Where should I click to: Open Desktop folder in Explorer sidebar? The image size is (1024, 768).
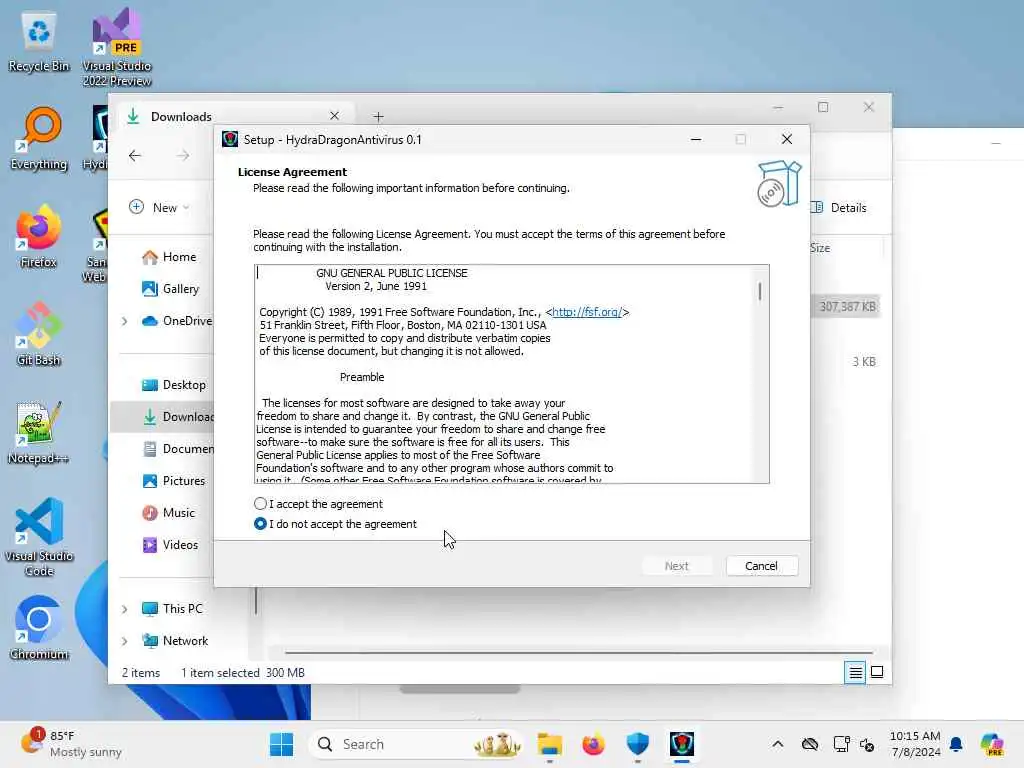(x=174, y=385)
